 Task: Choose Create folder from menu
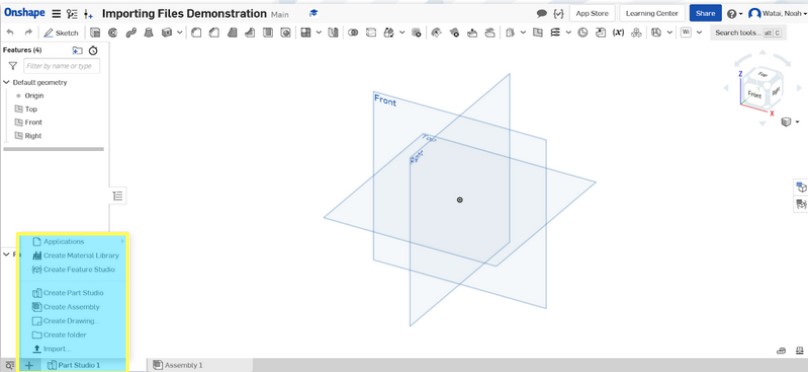coord(59,334)
